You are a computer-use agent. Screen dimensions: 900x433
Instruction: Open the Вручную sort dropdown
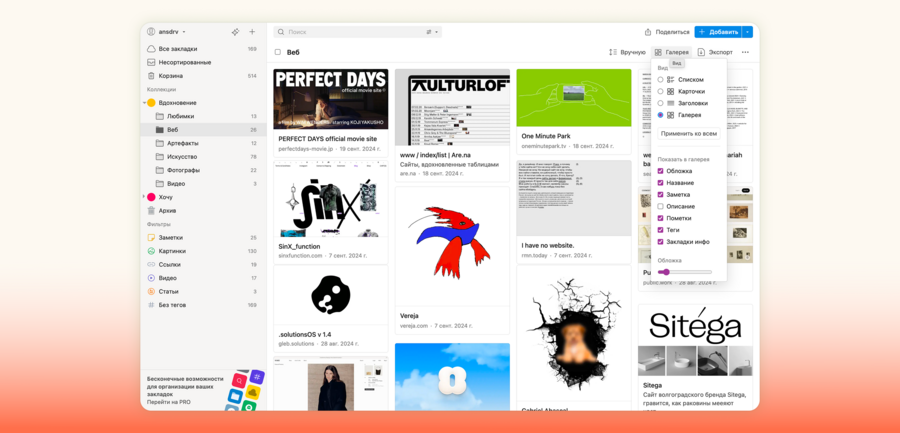[x=627, y=52]
